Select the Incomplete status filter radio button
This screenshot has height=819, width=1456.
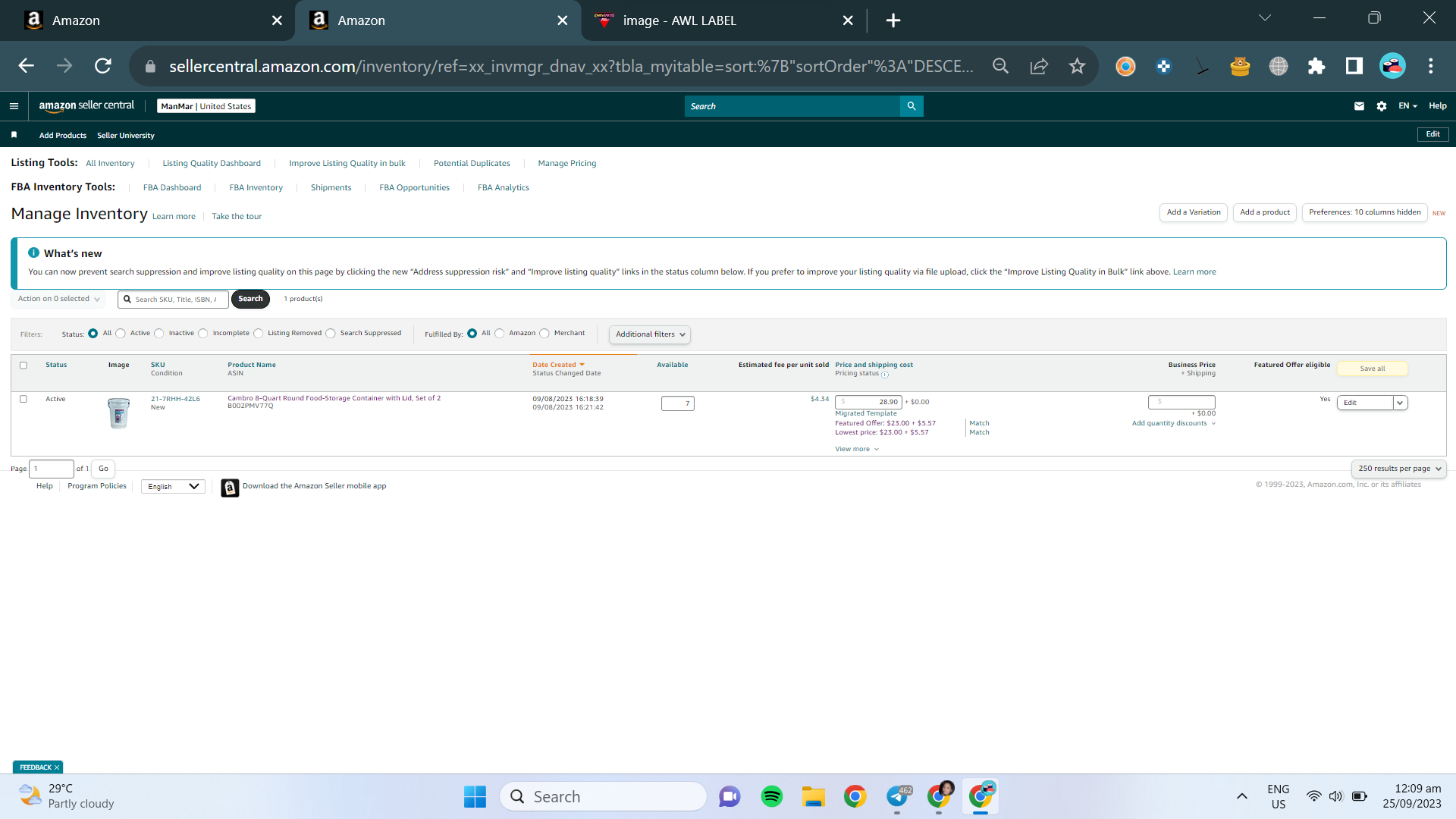pos(203,334)
